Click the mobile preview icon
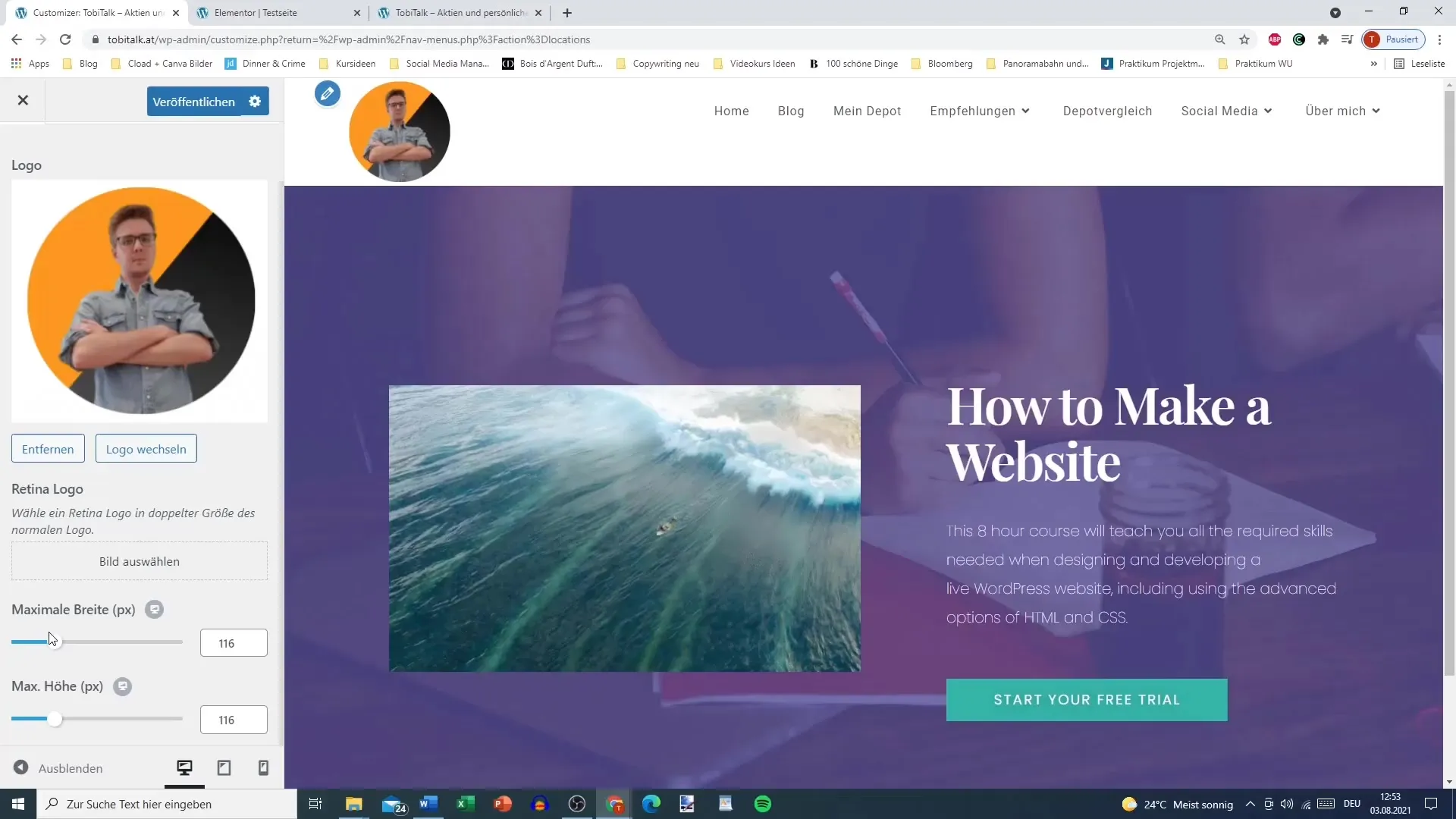Screen dimensions: 1456x819 tap(264, 768)
